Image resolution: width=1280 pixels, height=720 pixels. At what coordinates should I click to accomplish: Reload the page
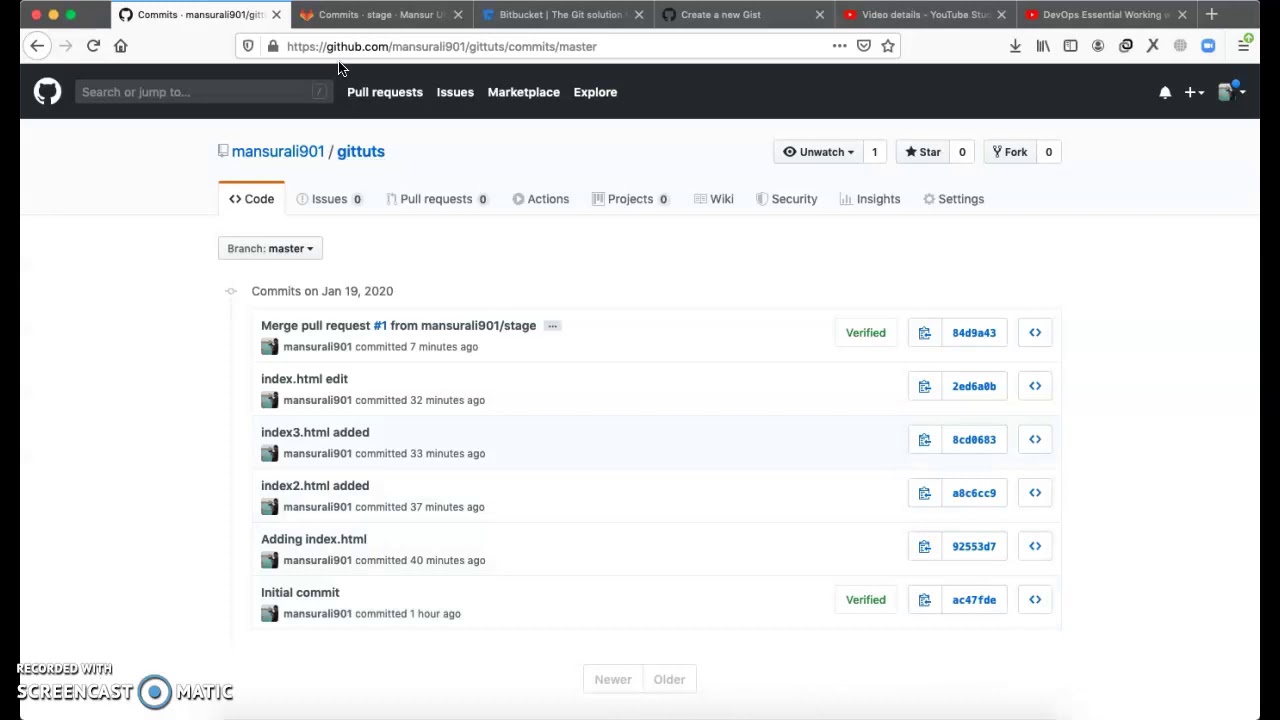[93, 46]
